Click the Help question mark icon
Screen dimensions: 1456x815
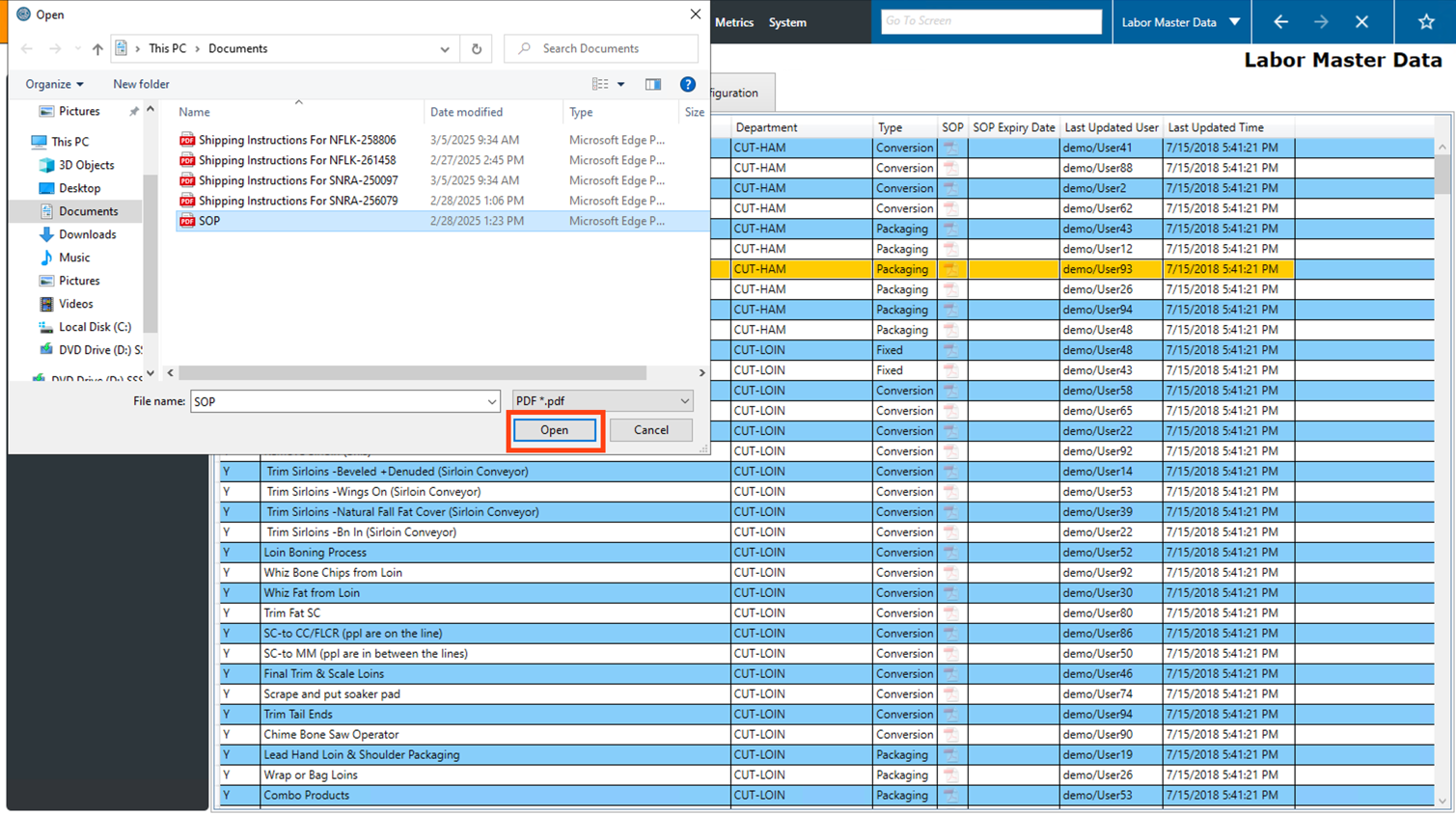pos(687,84)
